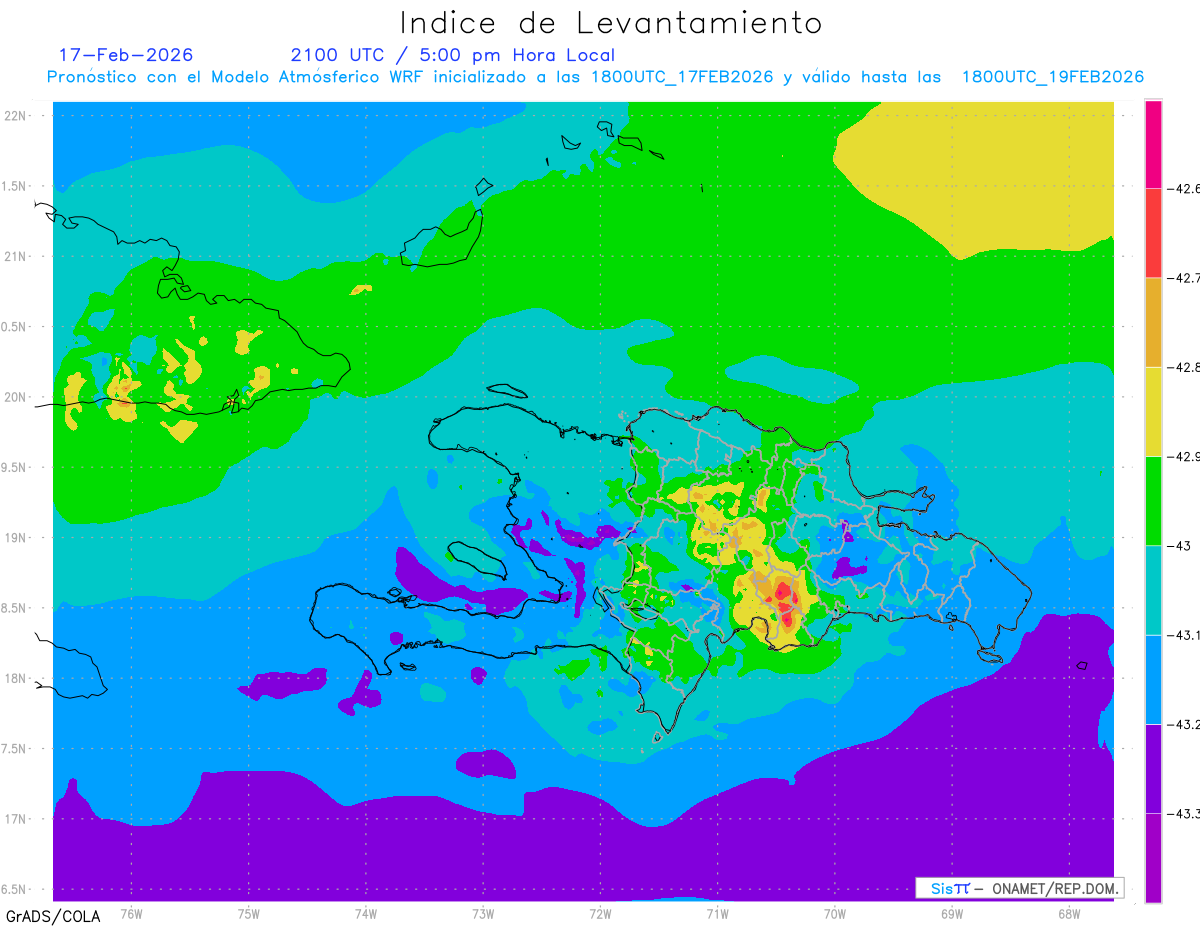Click the teal swatch in the color bar
Viewport: 1200px width, 927px height.
point(1153,590)
